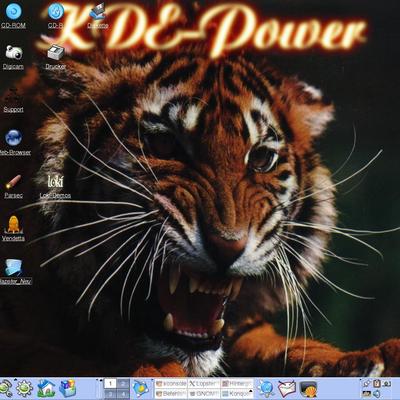Launch the Vendetta rocket icon

[x=13, y=229]
